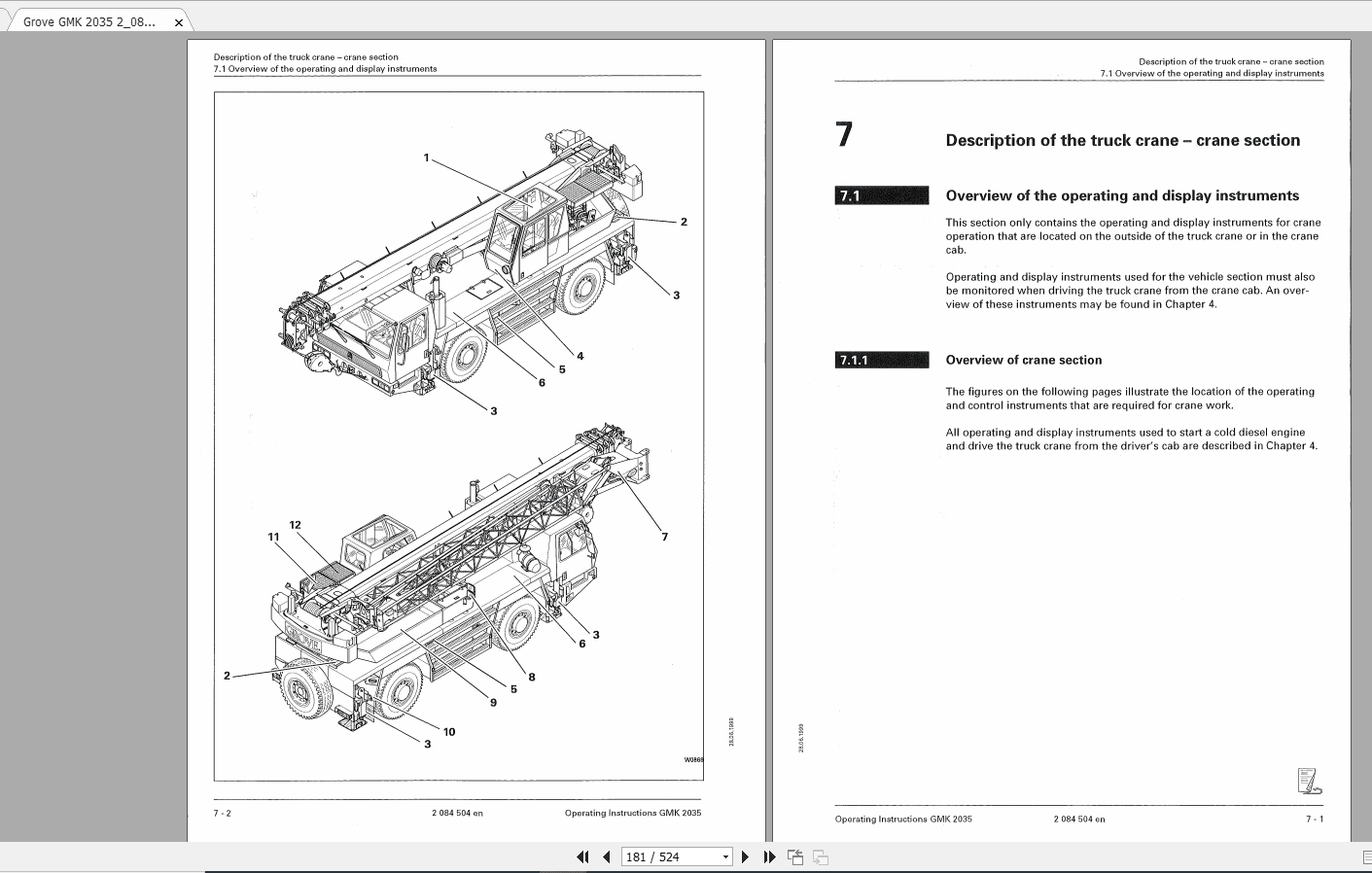Click the vertical scrollbar on the right edge
Screen dimensions: 1372x873
click(1366, 437)
